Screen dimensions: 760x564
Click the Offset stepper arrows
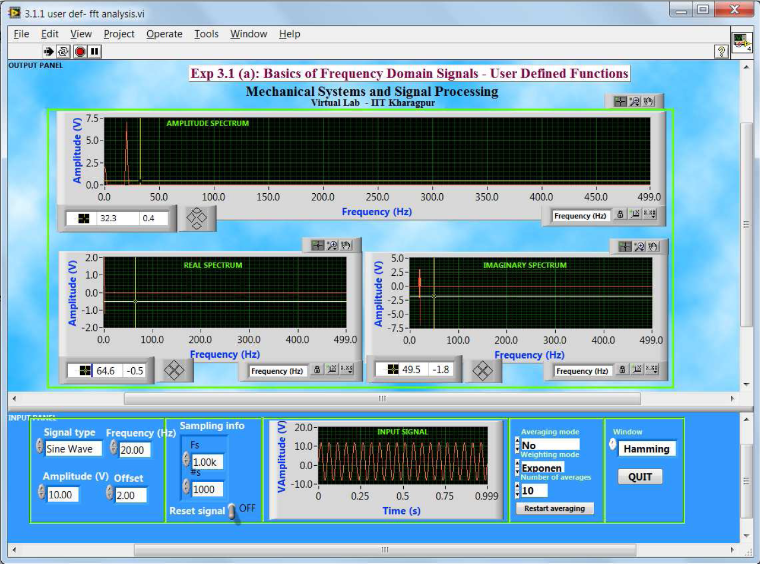tap(110, 493)
